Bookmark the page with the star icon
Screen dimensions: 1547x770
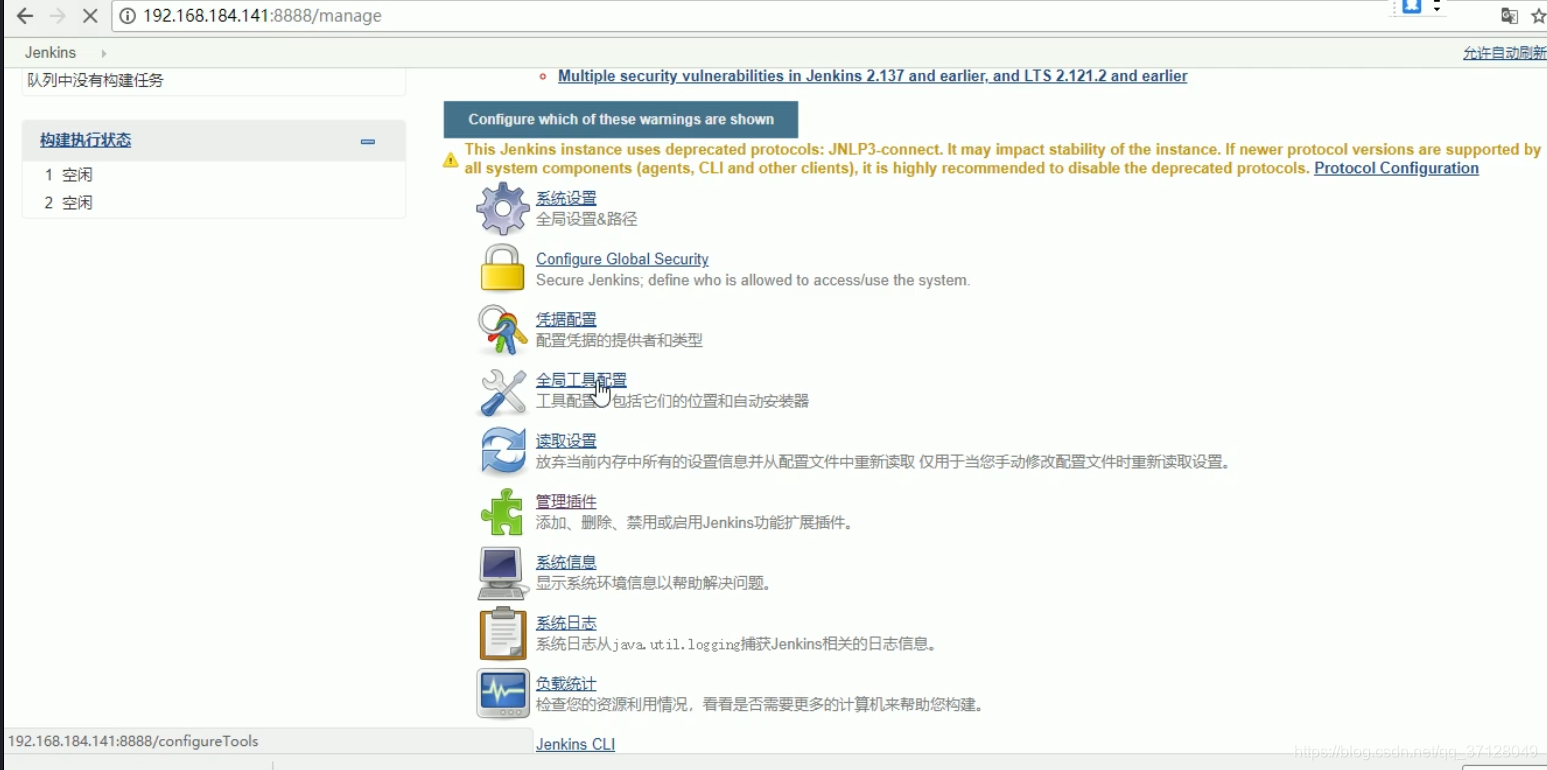1538,16
